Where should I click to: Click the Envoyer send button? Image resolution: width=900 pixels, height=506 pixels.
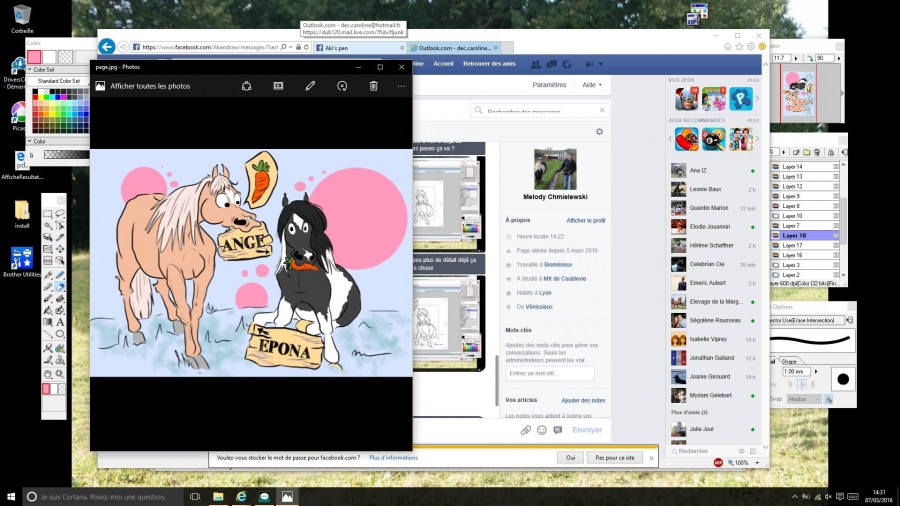587,430
